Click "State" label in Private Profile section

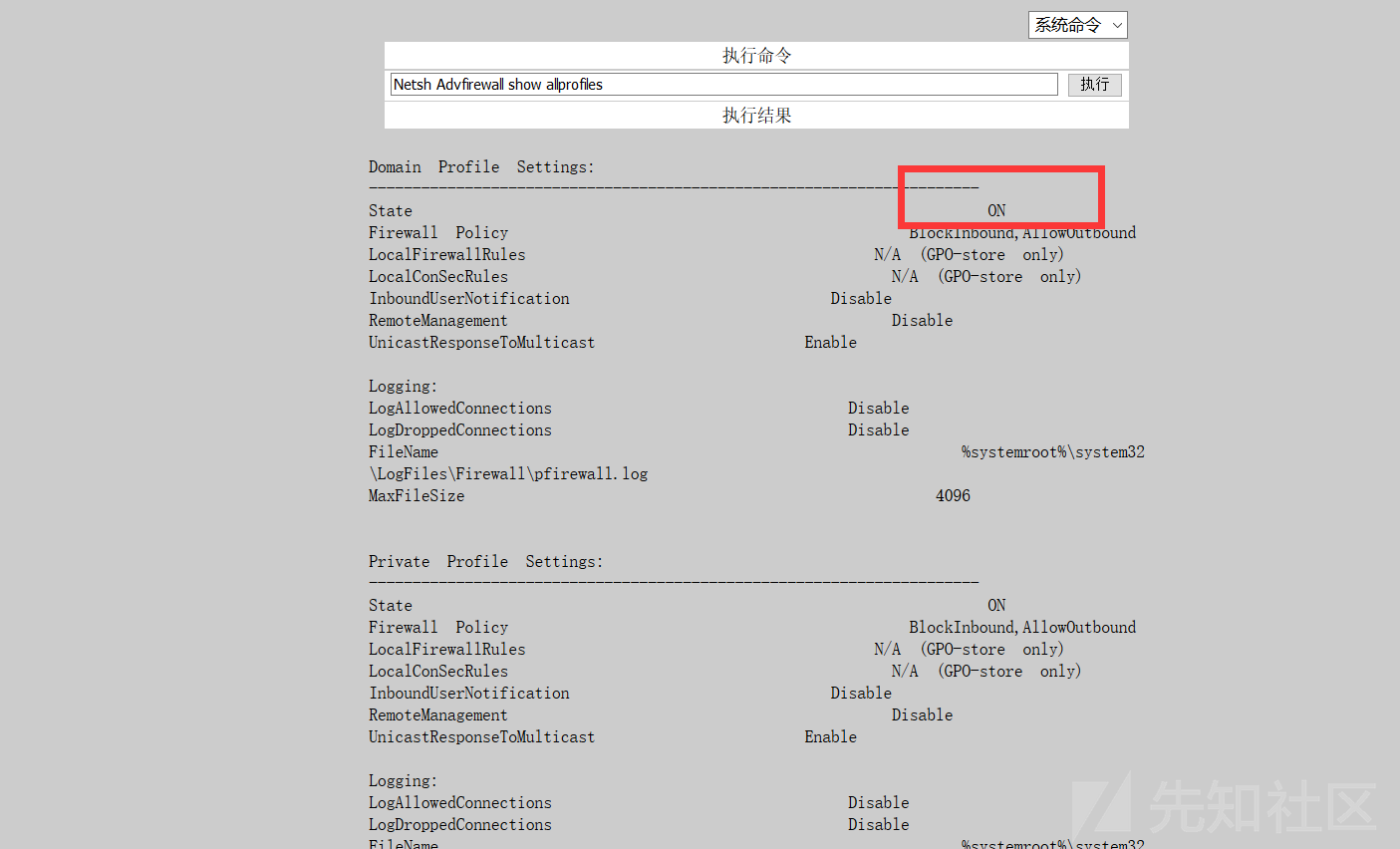390,606
